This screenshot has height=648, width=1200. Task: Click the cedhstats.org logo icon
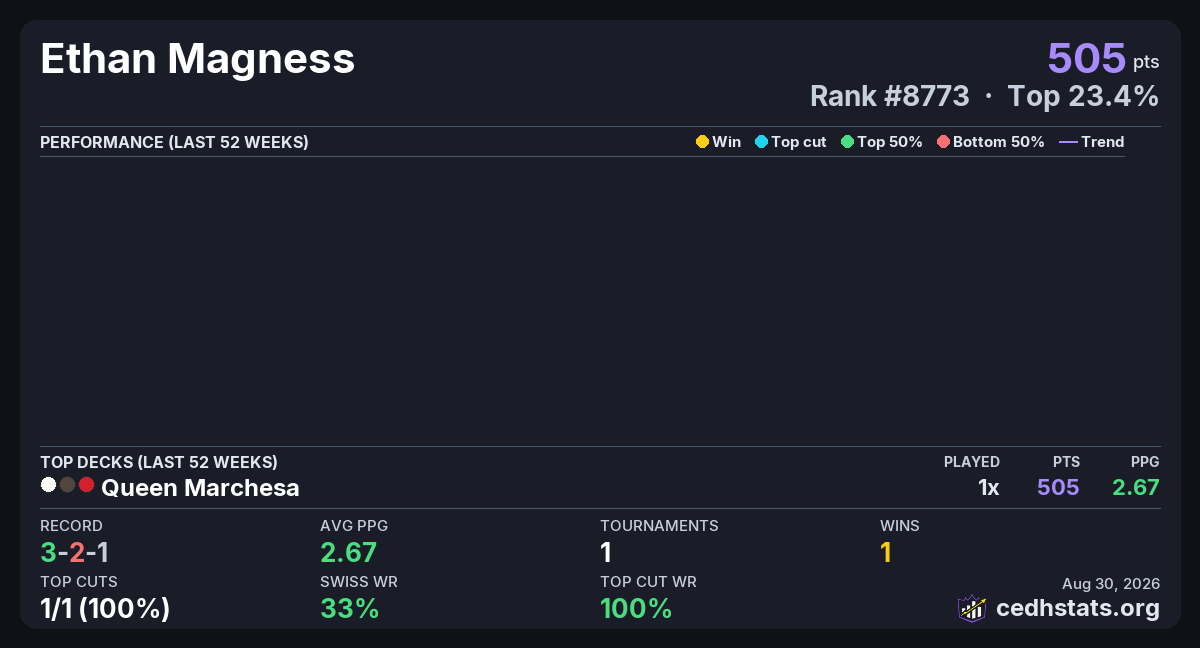[x=972, y=608]
